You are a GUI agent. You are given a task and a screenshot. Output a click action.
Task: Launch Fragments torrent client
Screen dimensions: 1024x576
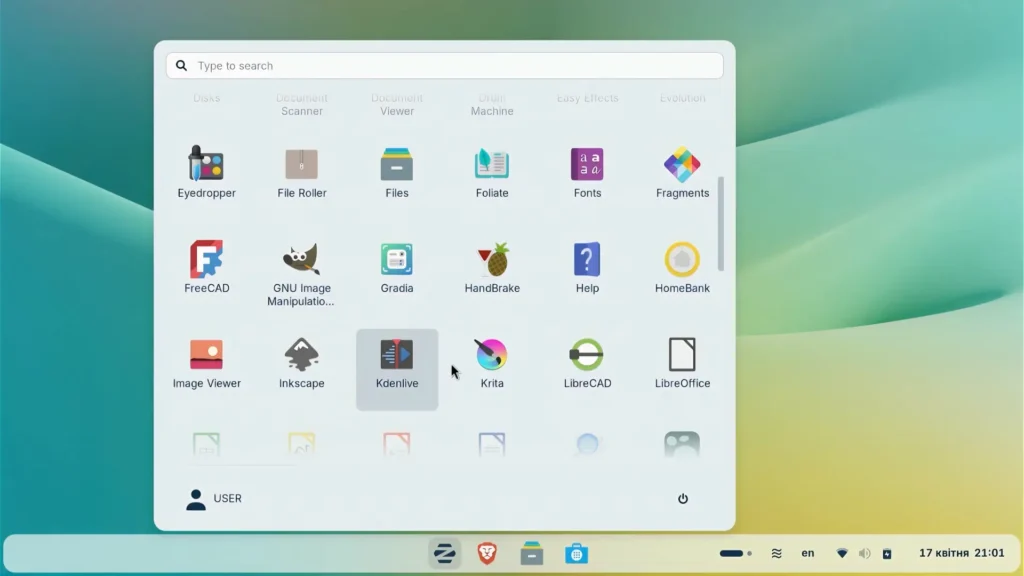[x=682, y=173]
